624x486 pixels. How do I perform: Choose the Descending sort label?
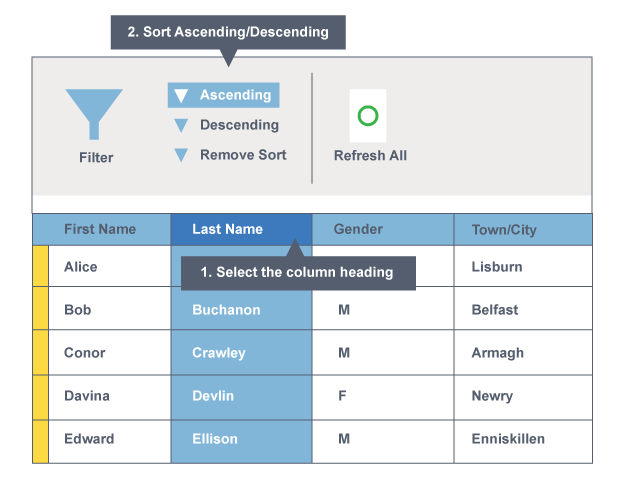pos(239,125)
